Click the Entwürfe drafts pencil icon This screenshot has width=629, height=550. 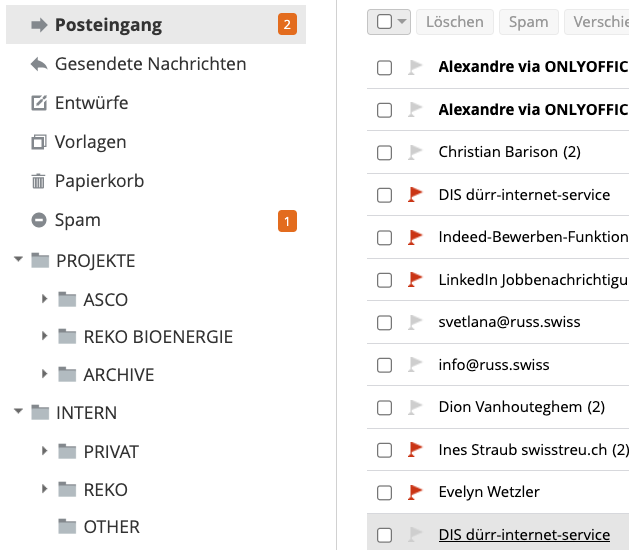[x=39, y=103]
